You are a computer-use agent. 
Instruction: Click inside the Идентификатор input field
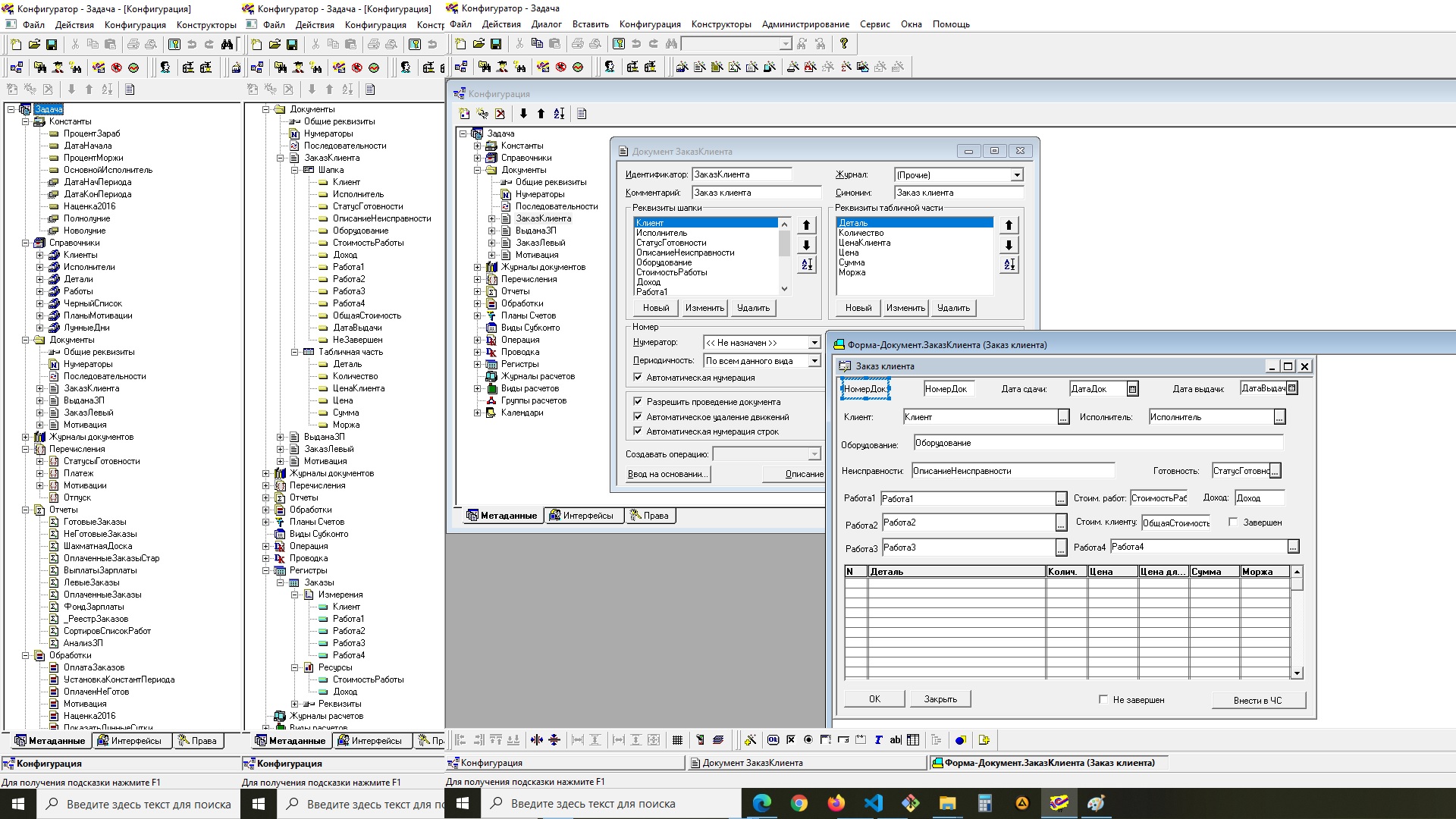click(x=741, y=174)
